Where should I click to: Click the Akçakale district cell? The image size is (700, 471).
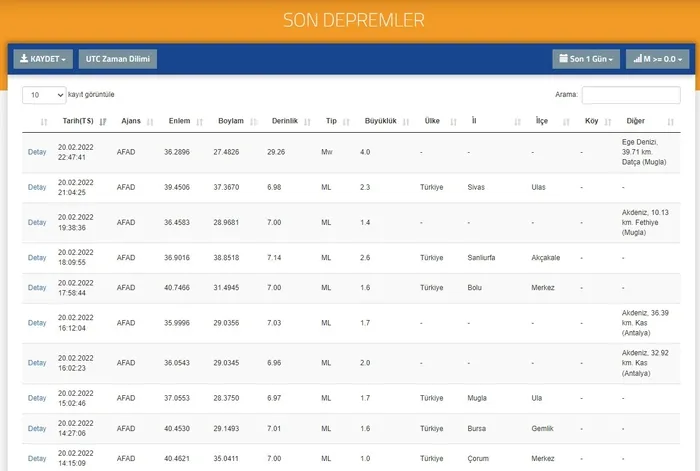546,258
